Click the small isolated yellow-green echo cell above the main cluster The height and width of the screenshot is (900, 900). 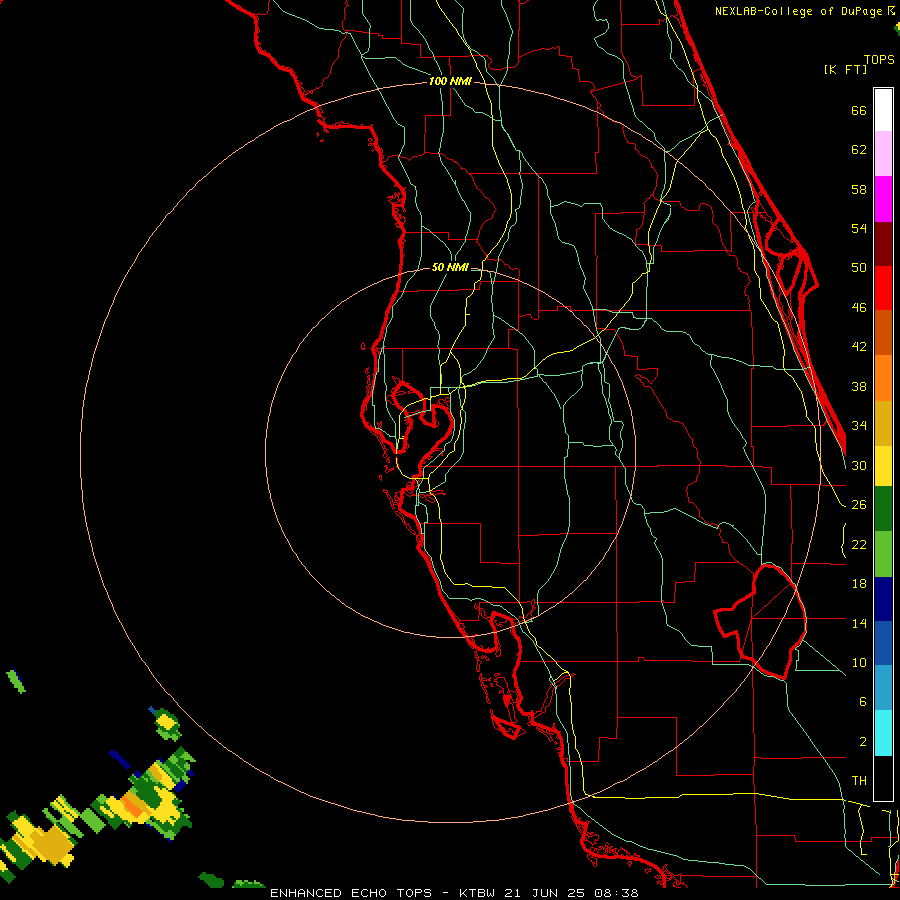pyautogui.click(x=167, y=723)
